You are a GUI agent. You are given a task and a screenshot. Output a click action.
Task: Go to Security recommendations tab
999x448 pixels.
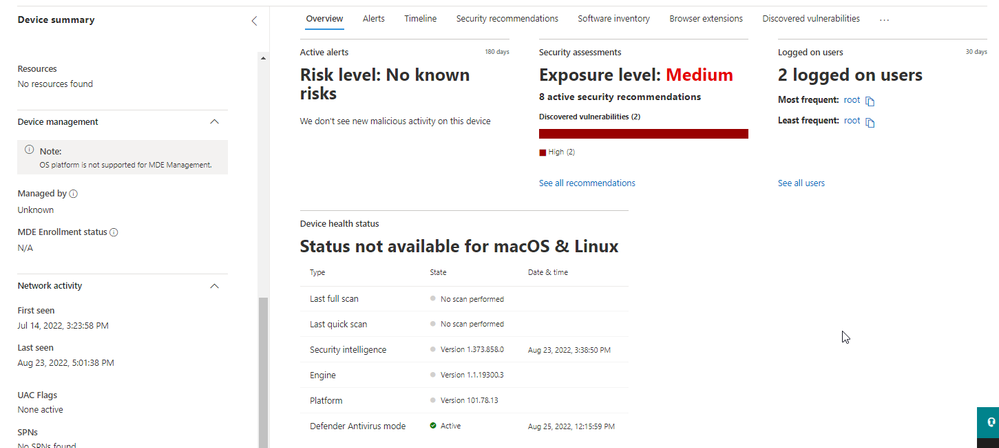pyautogui.click(x=507, y=19)
